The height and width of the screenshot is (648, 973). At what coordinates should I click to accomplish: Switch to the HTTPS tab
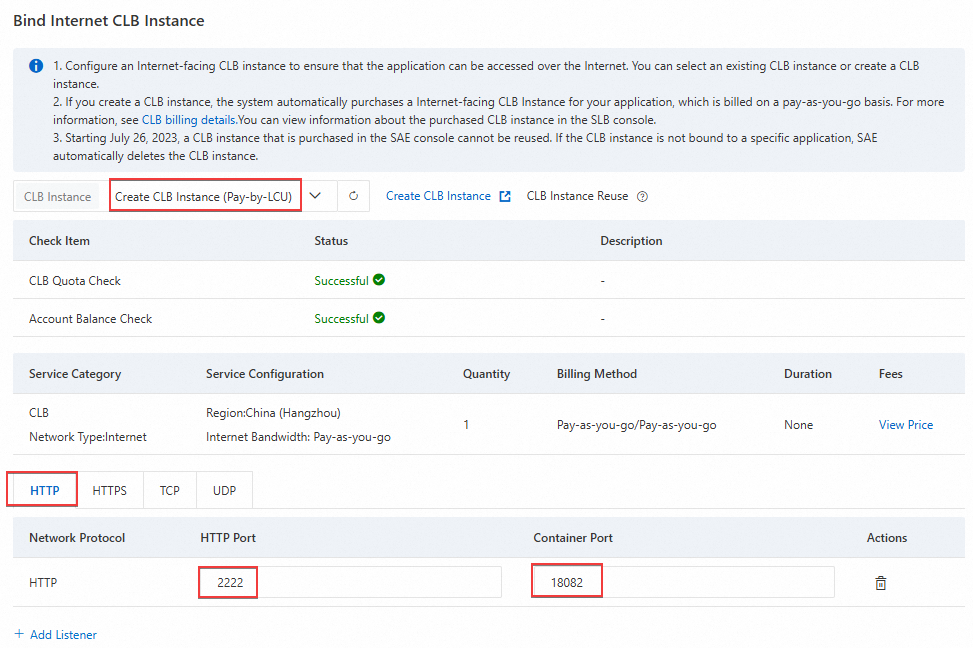click(110, 491)
